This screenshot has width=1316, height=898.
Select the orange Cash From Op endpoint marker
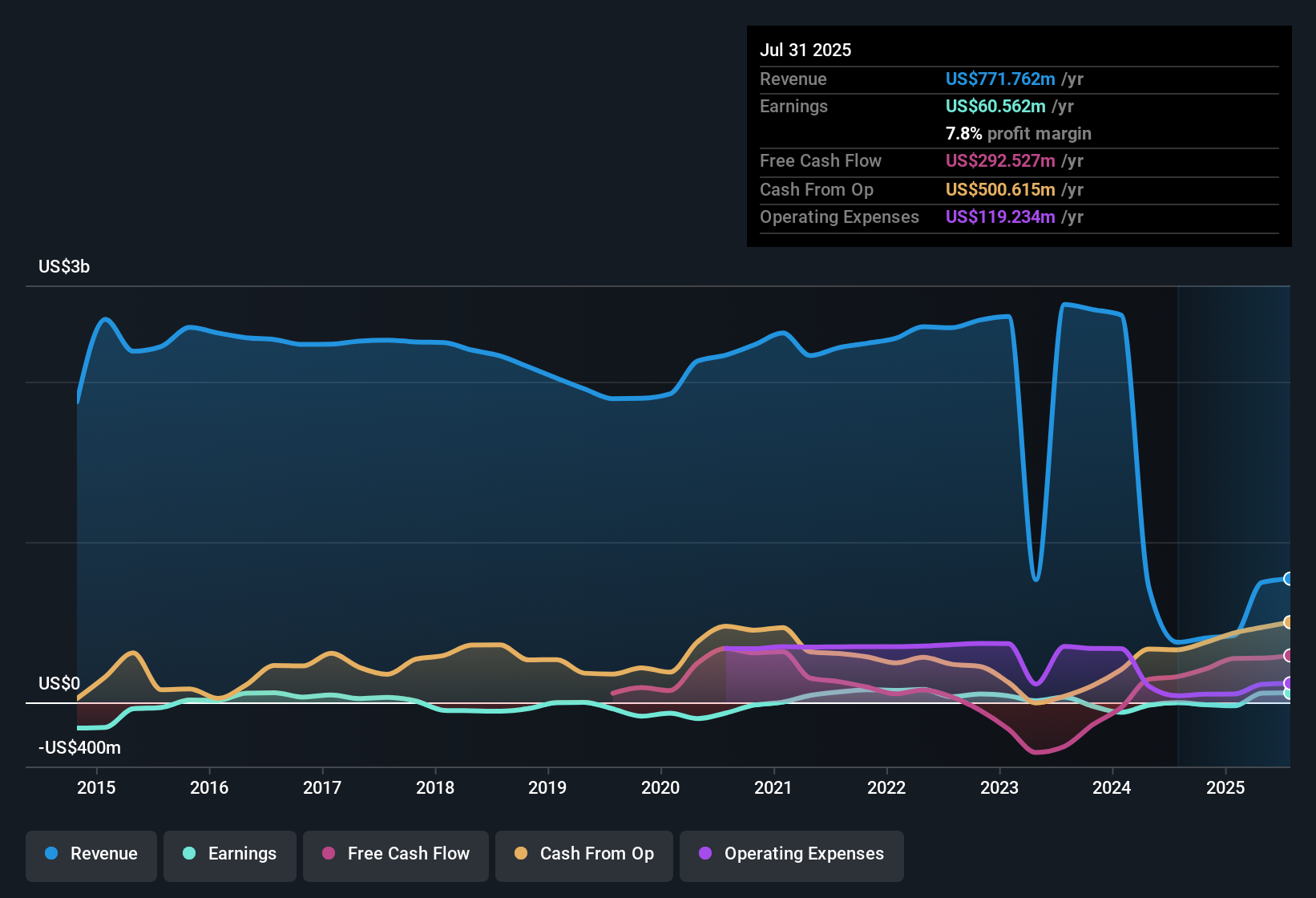1288,621
